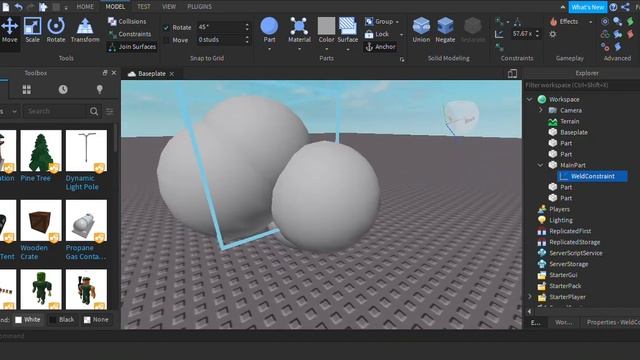Click the Separate solid modeling icon
640x360 pixels.
coord(473,29)
